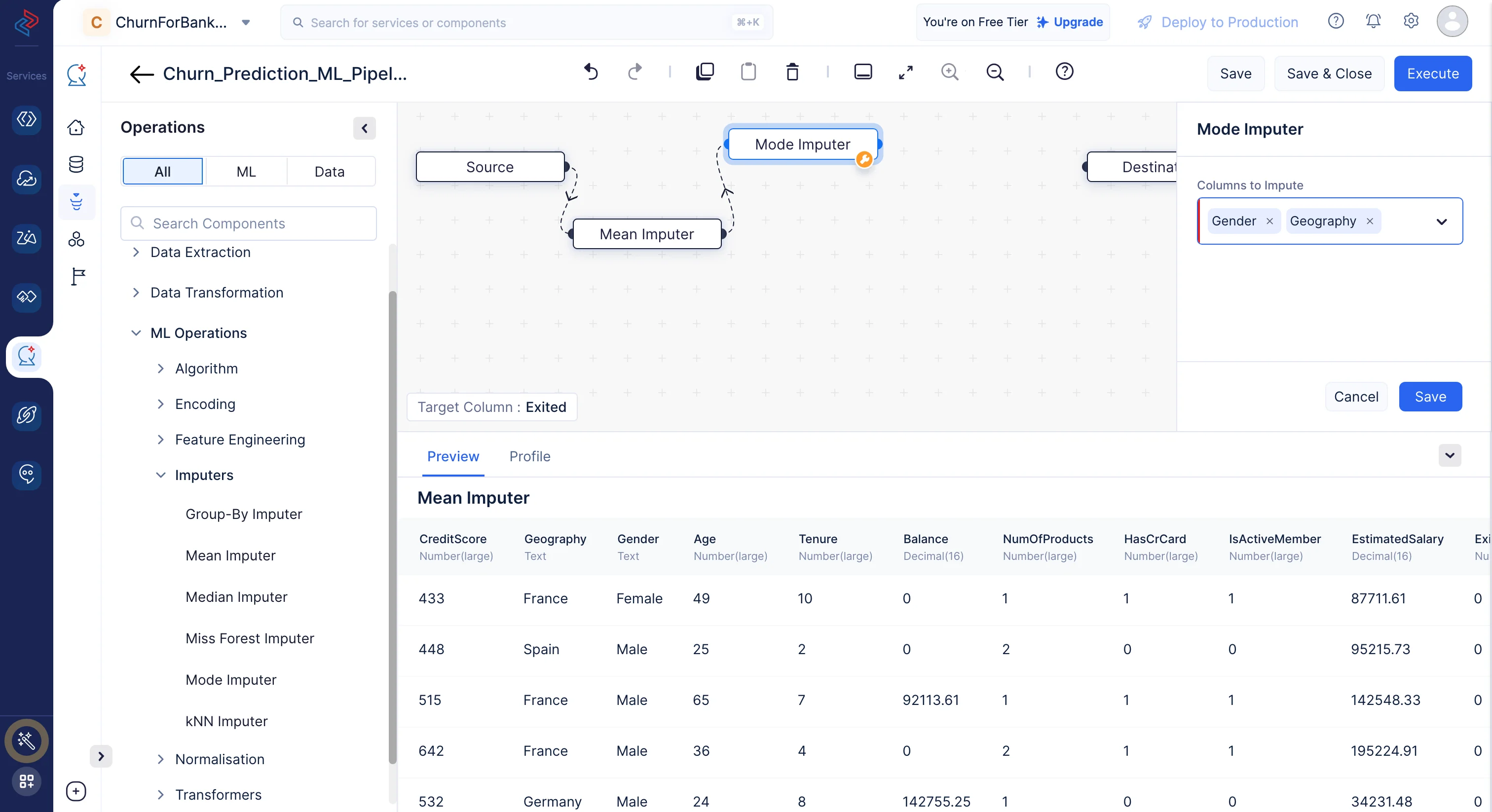Switch to the Profile tab

(529, 456)
